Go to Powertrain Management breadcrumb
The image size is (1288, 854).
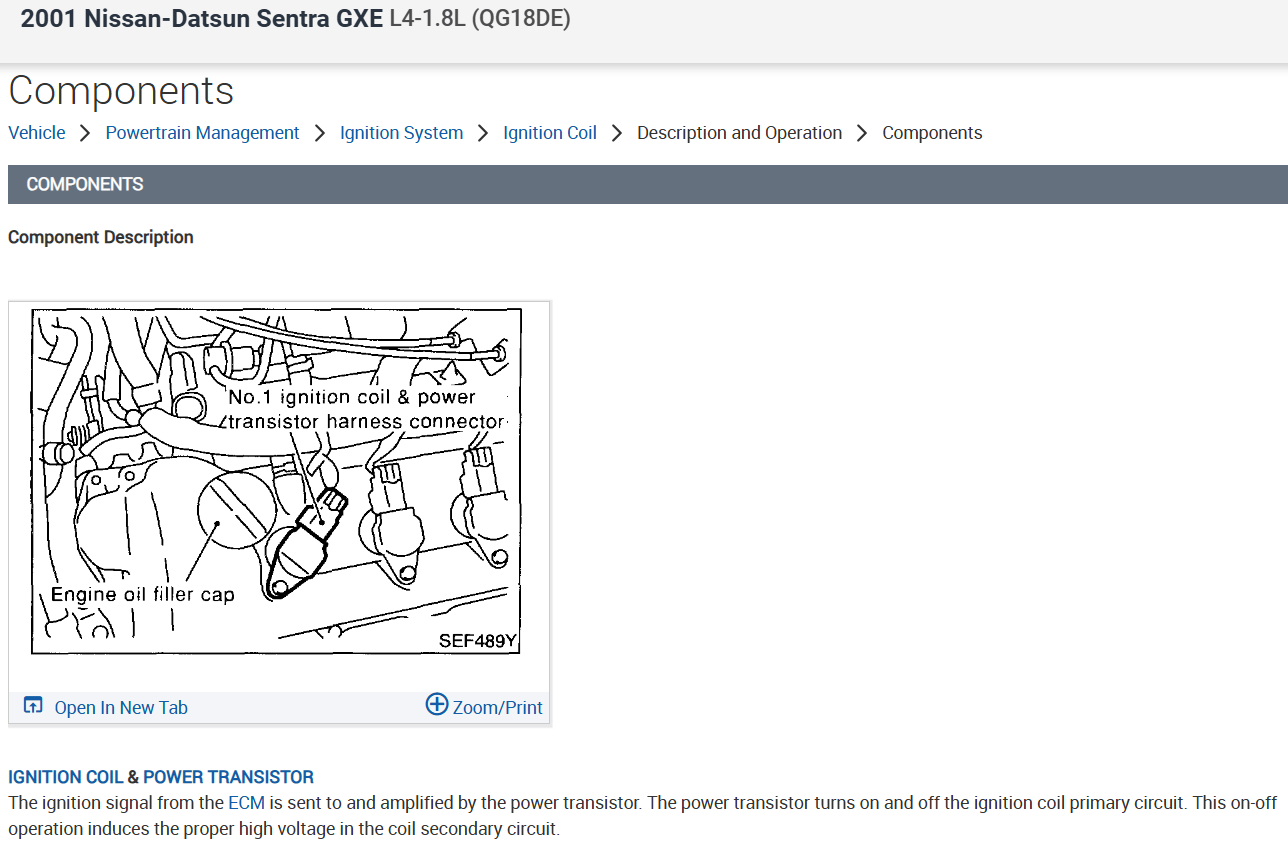202,133
